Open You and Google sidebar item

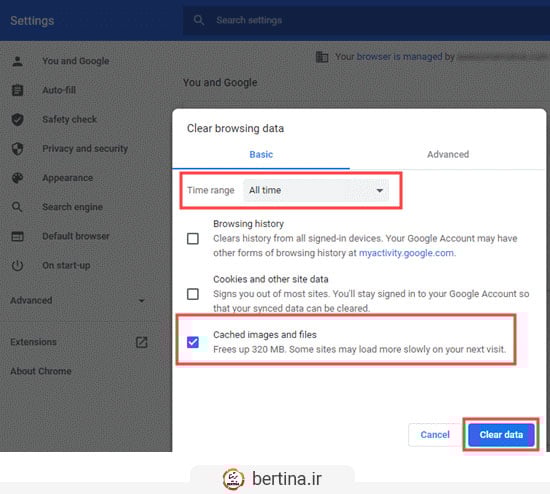point(75,61)
